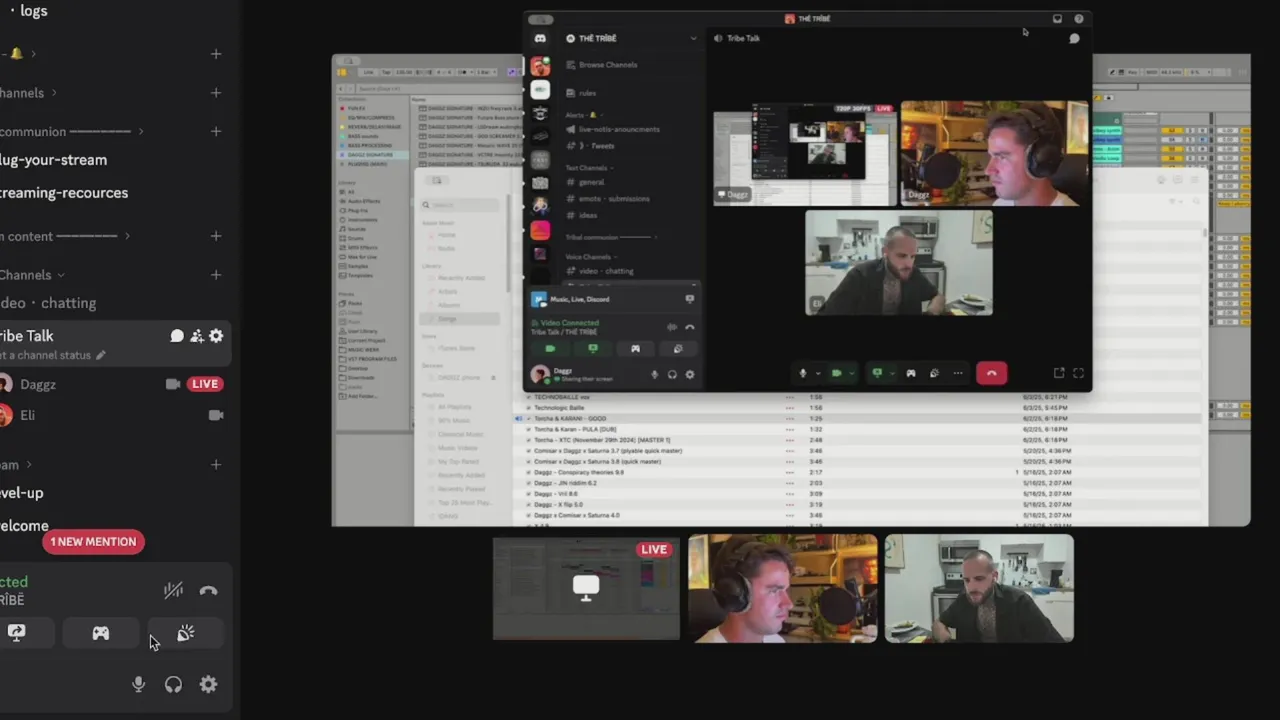Click the pop-out icon in streamed call controls
Image resolution: width=1280 pixels, height=720 pixels.
coord(1059,373)
